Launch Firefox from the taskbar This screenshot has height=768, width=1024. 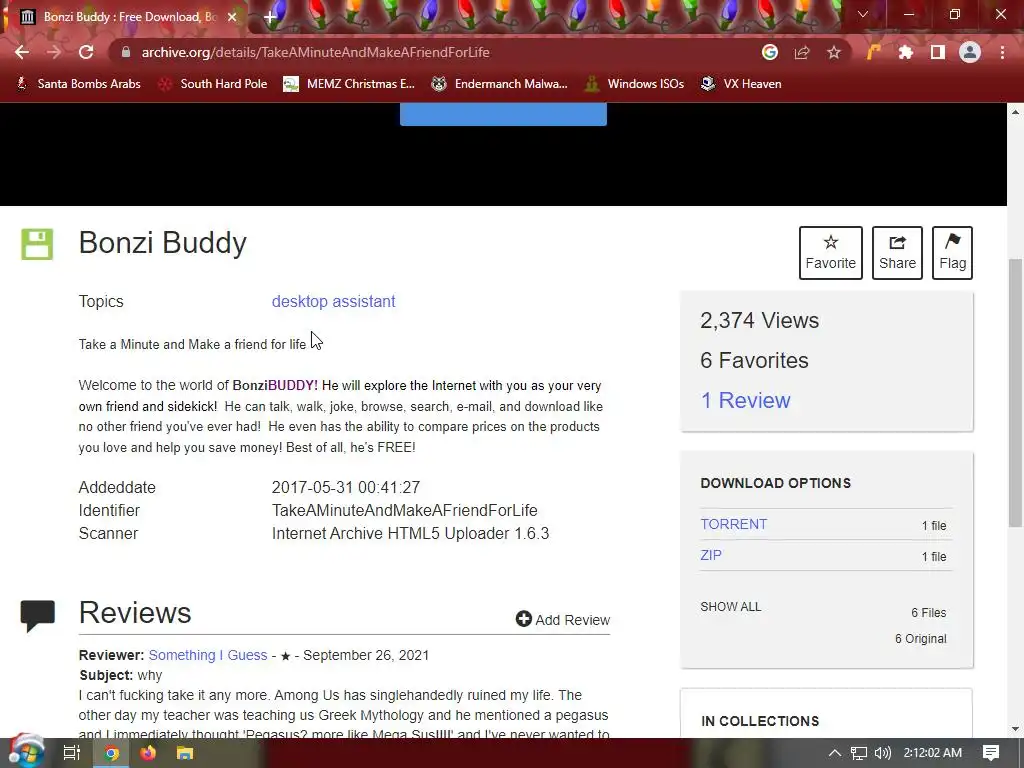(148, 753)
